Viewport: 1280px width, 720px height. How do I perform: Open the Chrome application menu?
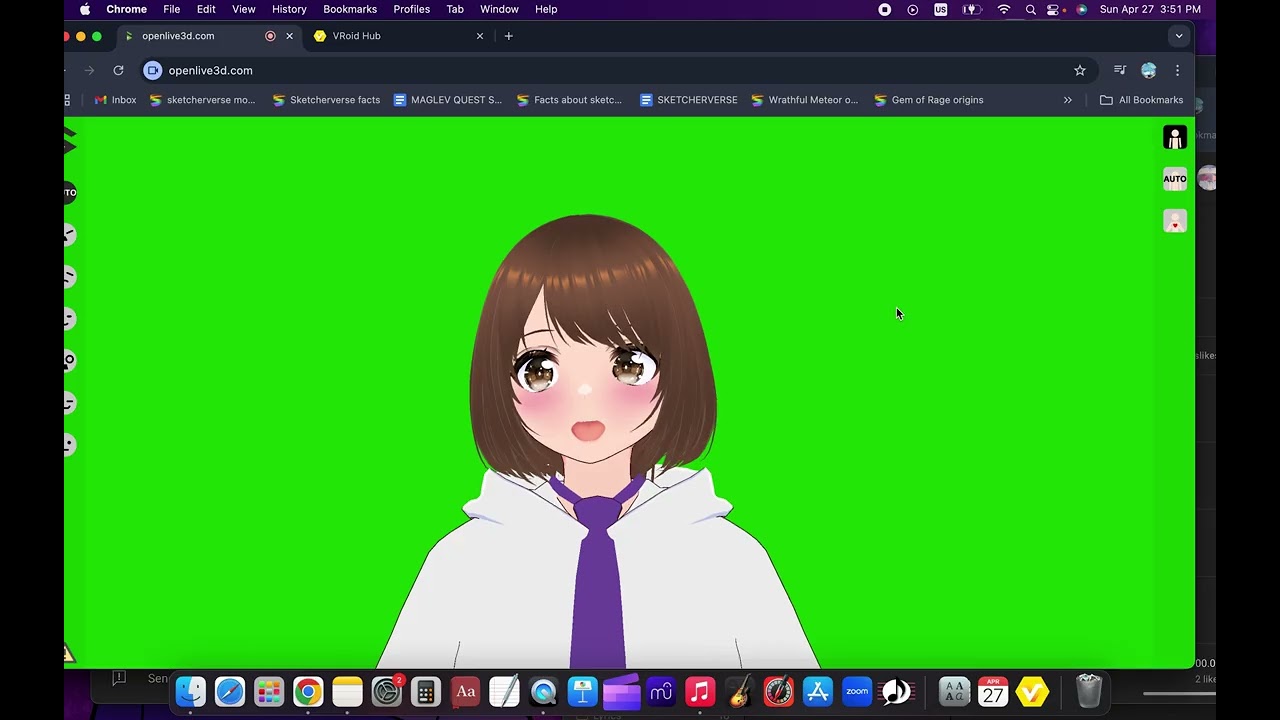pos(127,9)
